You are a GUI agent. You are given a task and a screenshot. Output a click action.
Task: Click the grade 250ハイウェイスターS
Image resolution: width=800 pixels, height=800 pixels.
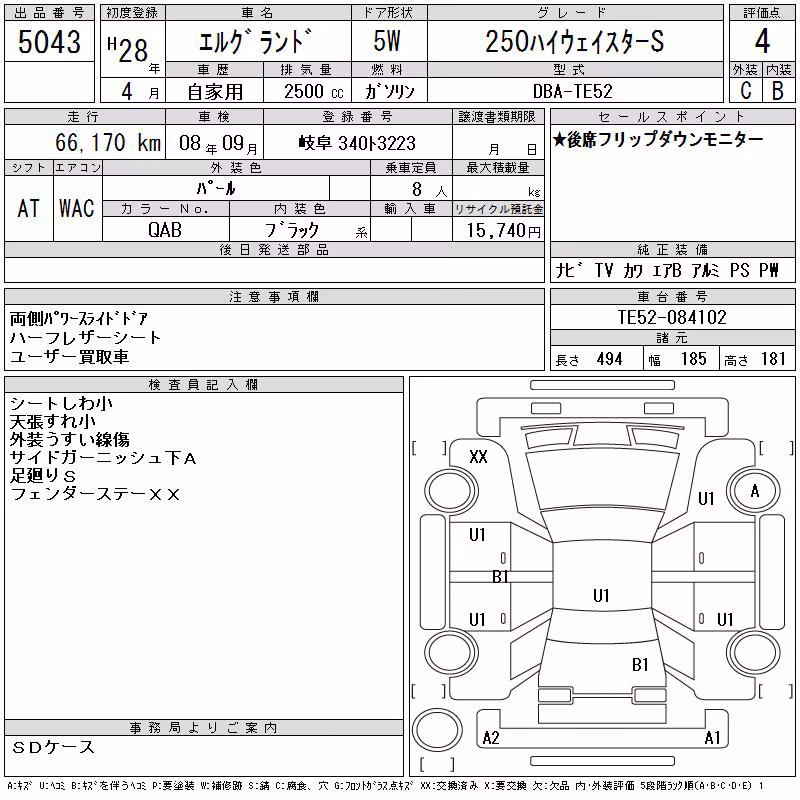[574, 41]
